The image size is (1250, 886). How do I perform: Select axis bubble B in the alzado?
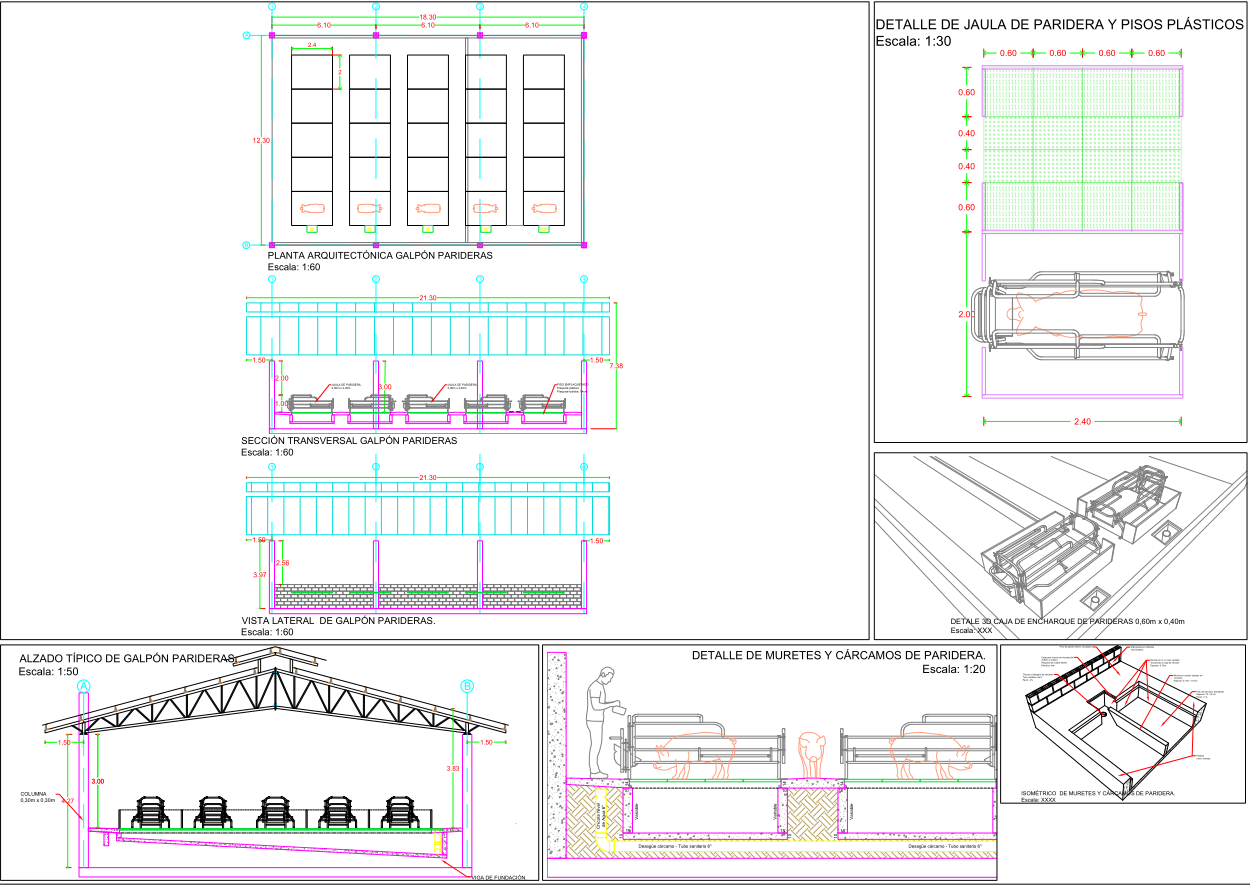coord(466,686)
